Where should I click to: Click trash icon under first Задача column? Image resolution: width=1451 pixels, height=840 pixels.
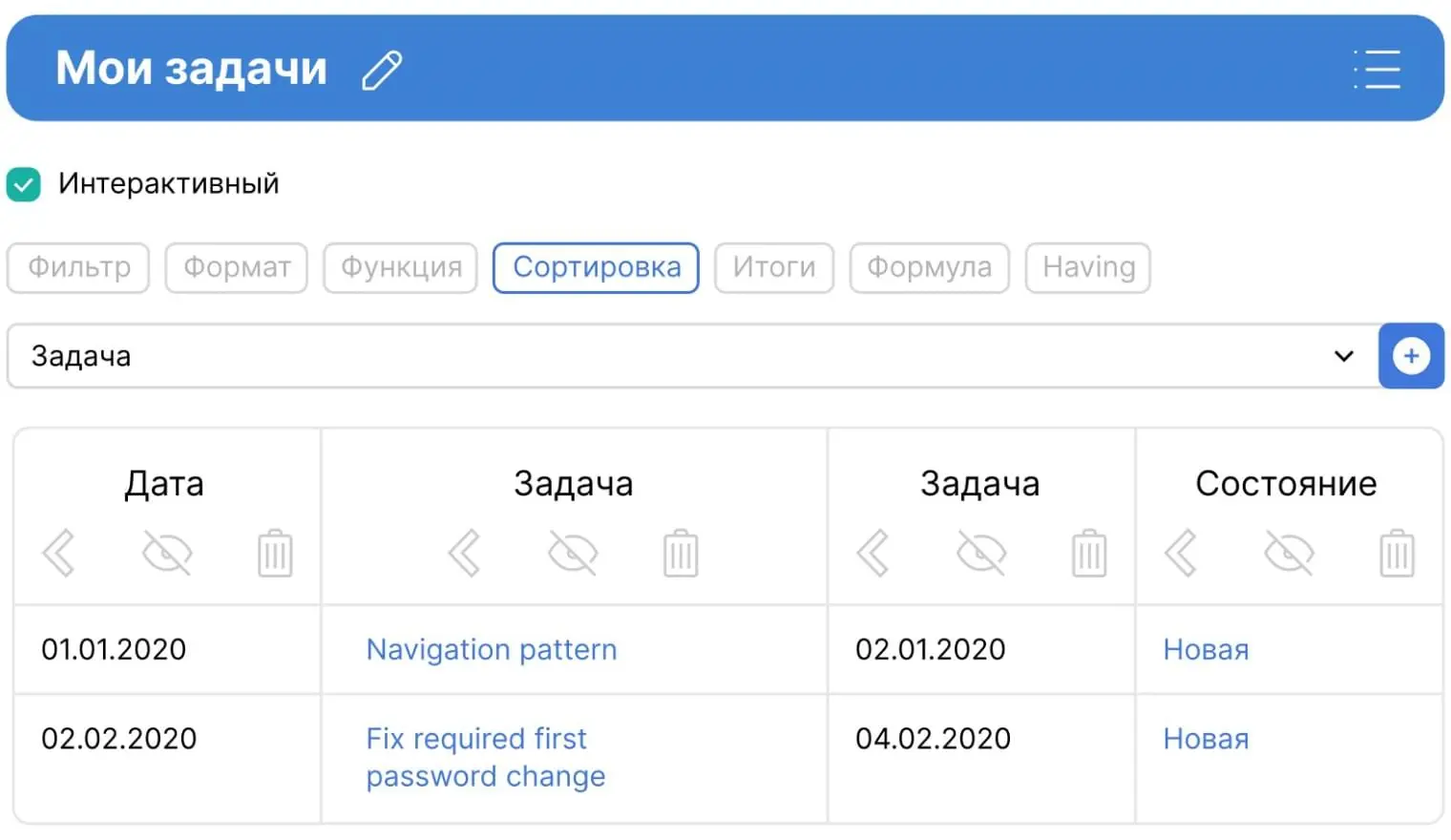tap(681, 553)
